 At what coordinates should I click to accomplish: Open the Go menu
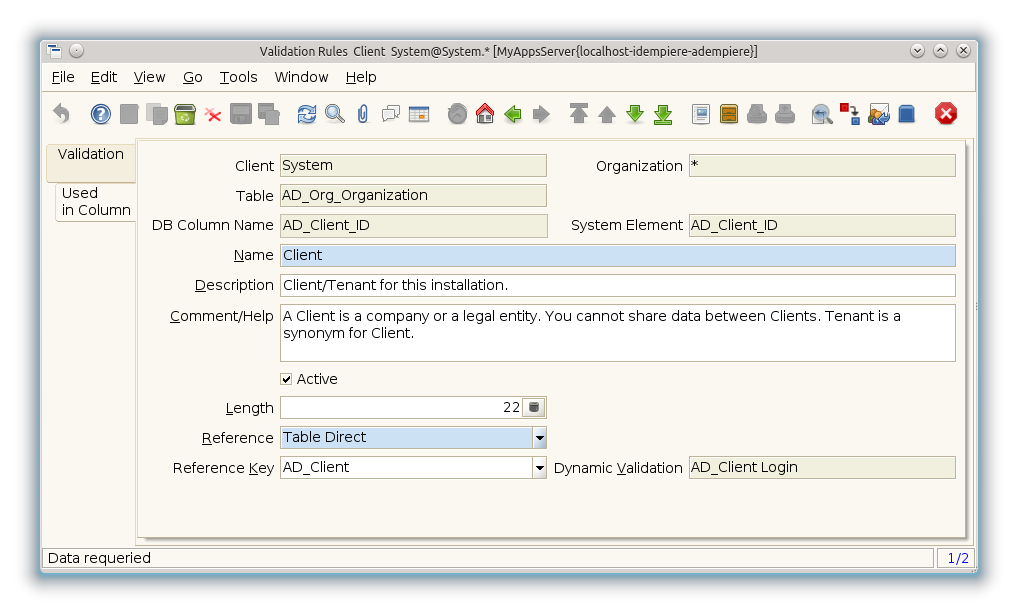(193, 77)
